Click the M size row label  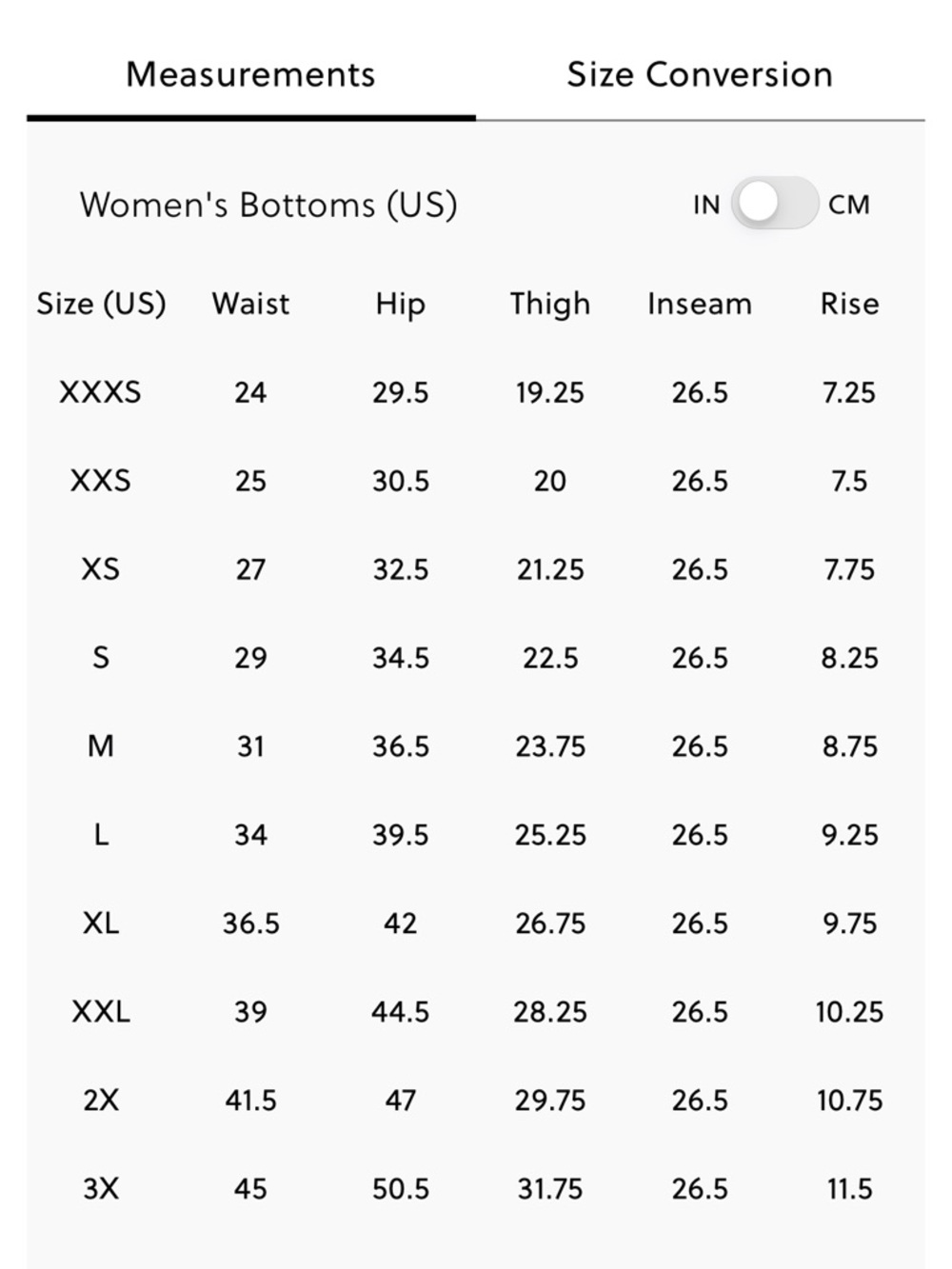[x=100, y=746]
